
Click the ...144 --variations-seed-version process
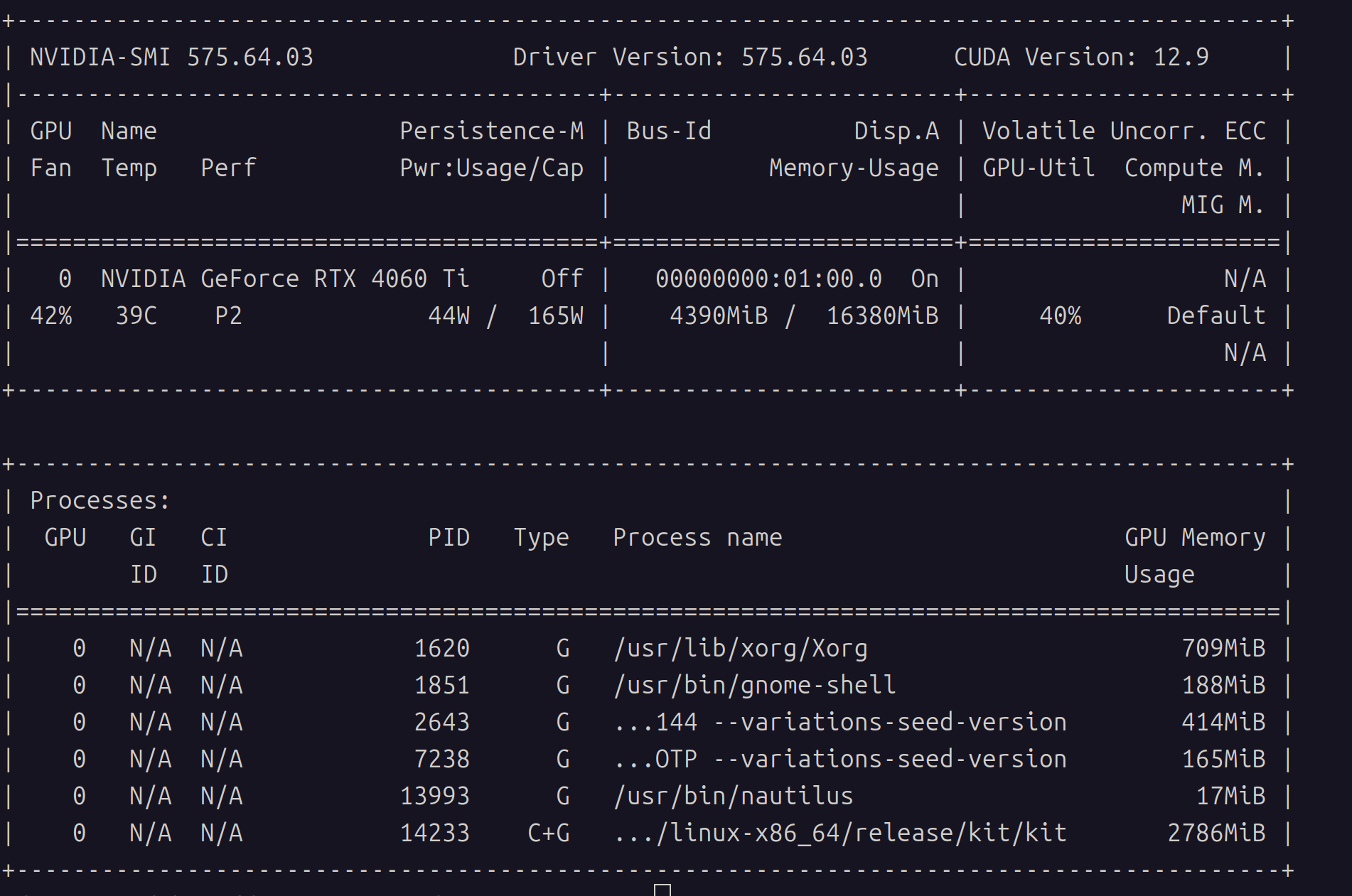click(x=840, y=722)
